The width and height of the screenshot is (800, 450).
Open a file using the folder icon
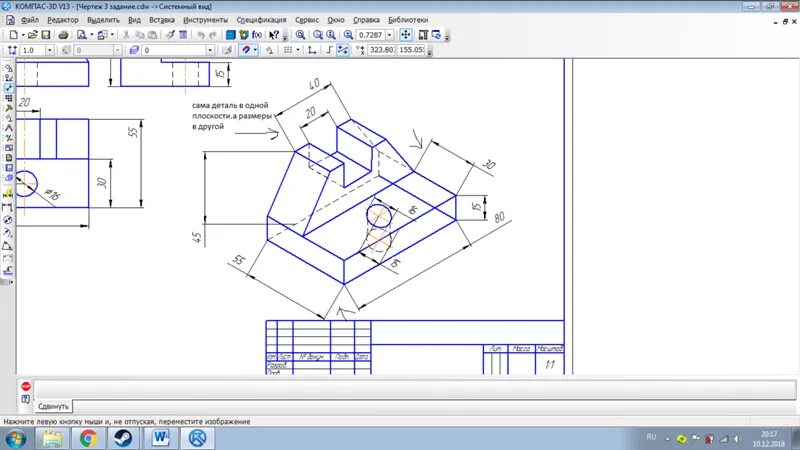pos(33,35)
